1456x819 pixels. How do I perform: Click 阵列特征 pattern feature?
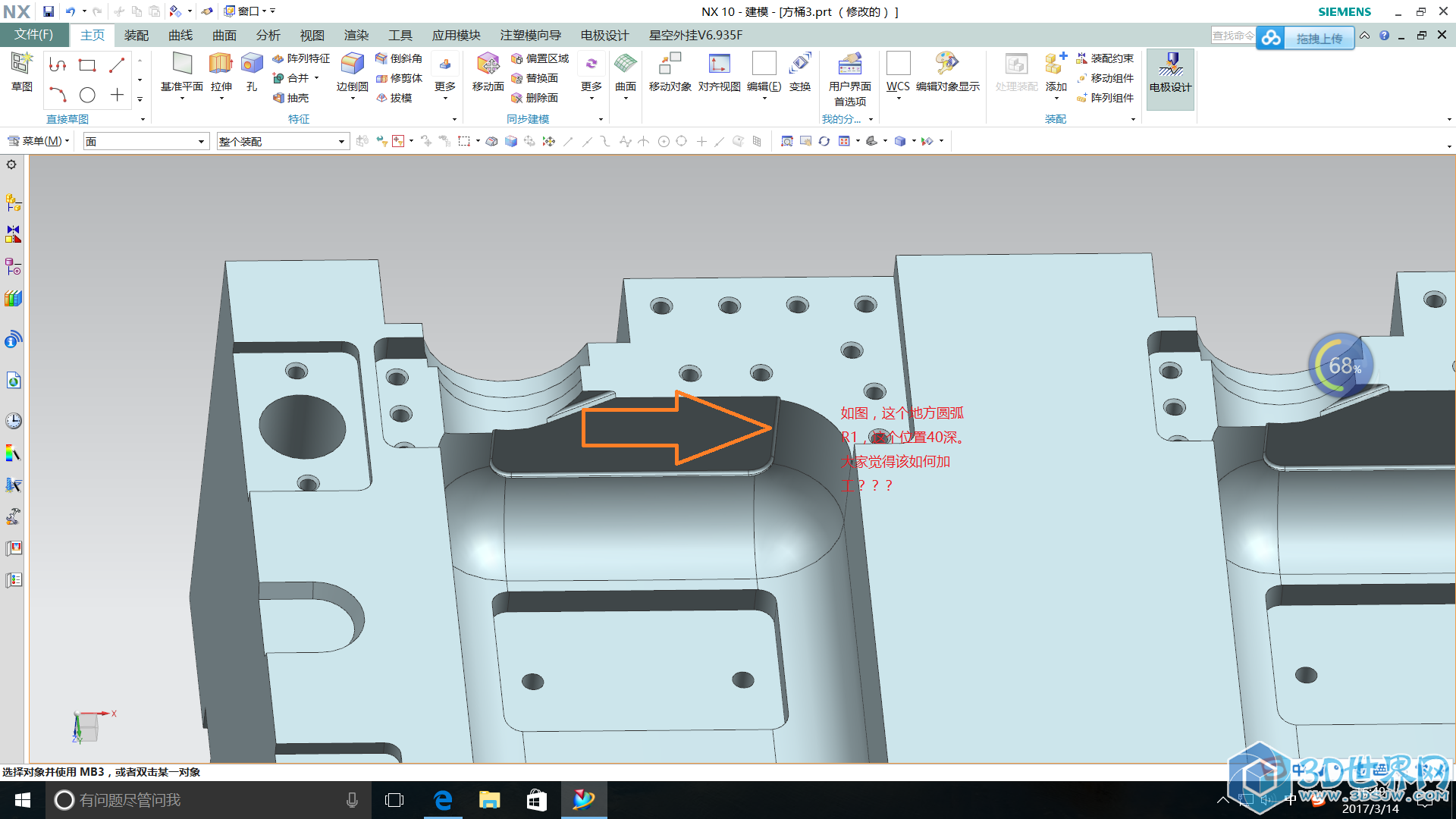pos(301,58)
